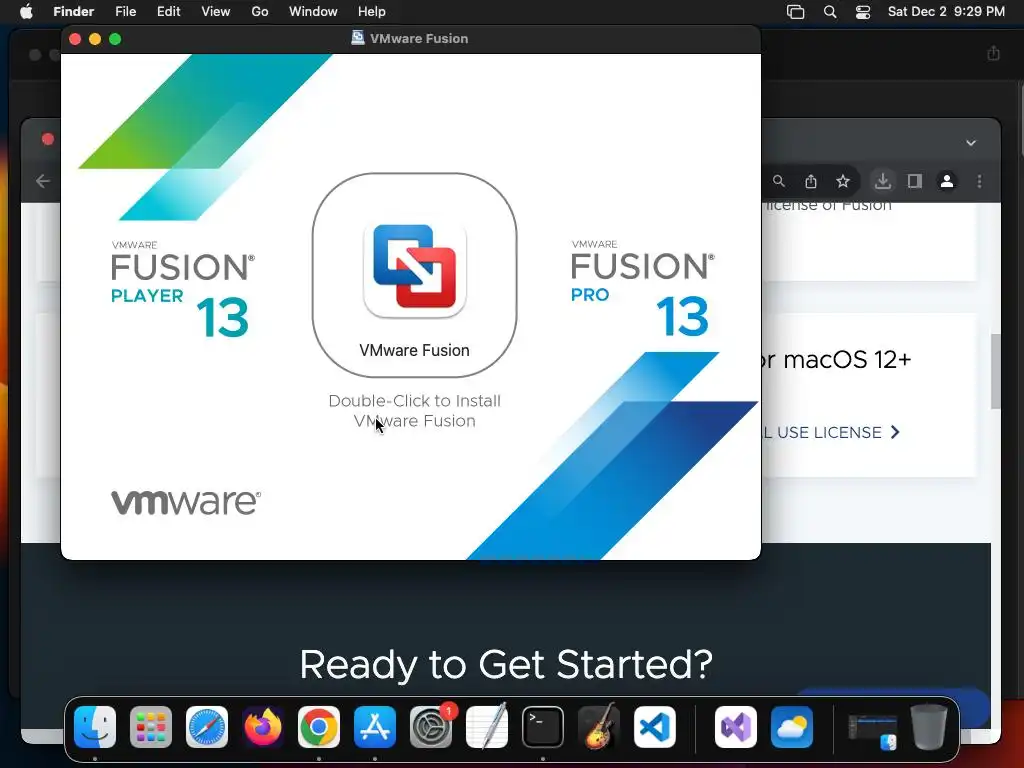Open the Weather app from the Dock

point(792,727)
